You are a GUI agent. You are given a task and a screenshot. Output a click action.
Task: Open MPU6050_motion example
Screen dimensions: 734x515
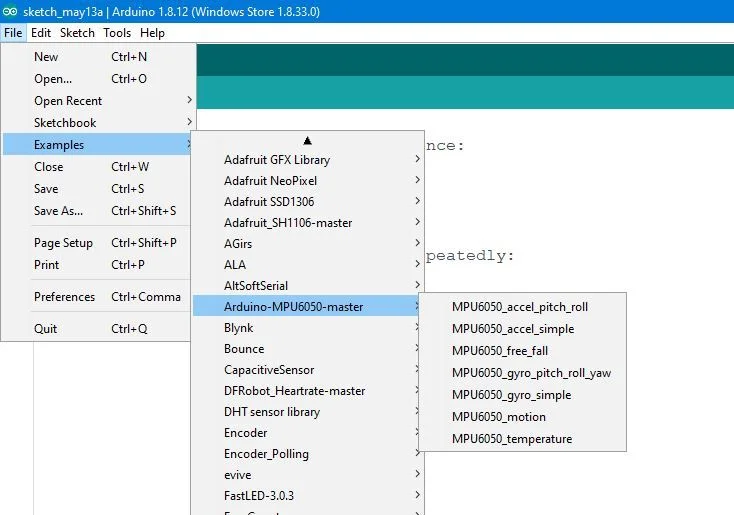coord(522,417)
